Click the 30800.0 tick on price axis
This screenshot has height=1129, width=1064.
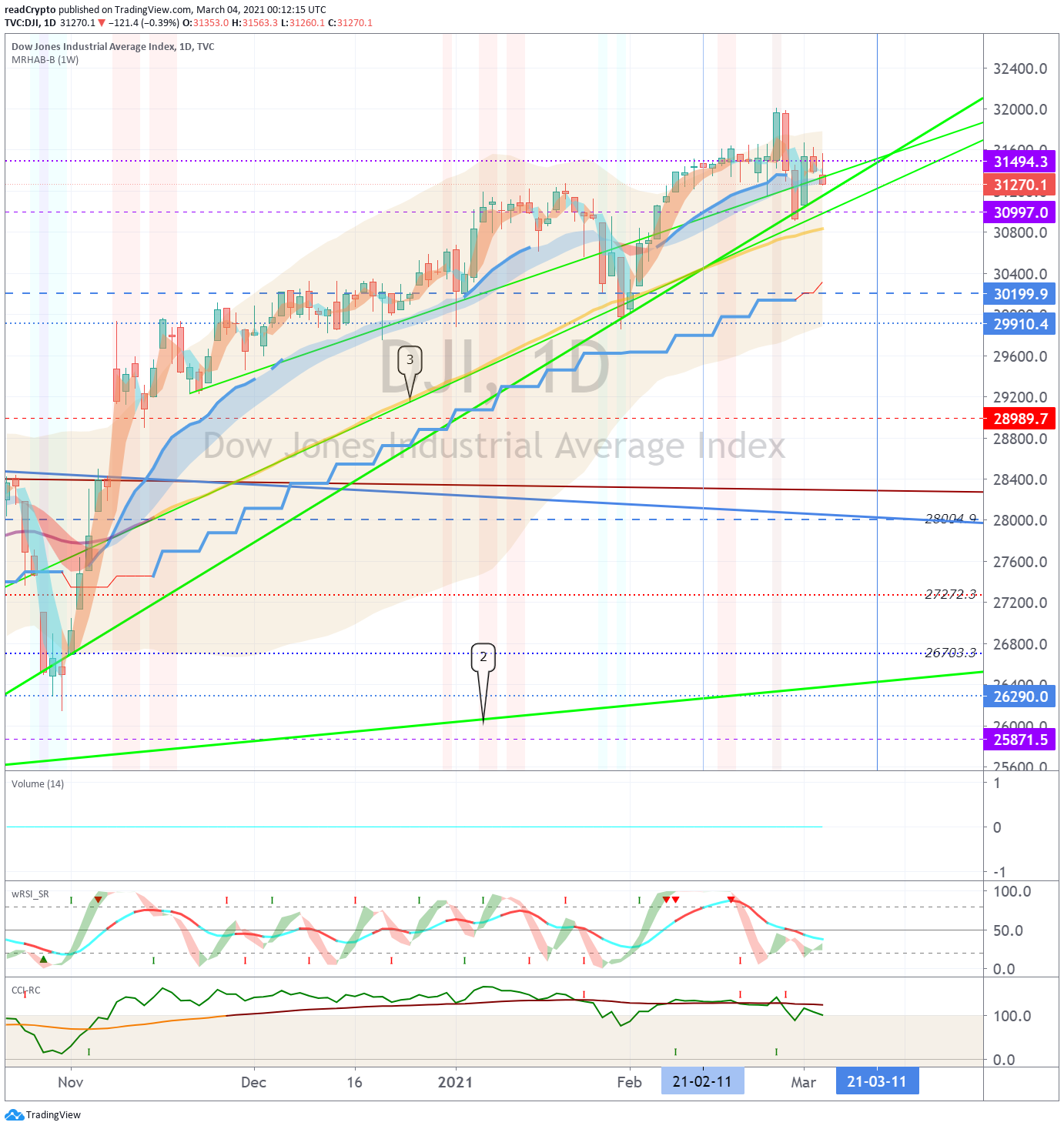[1020, 232]
